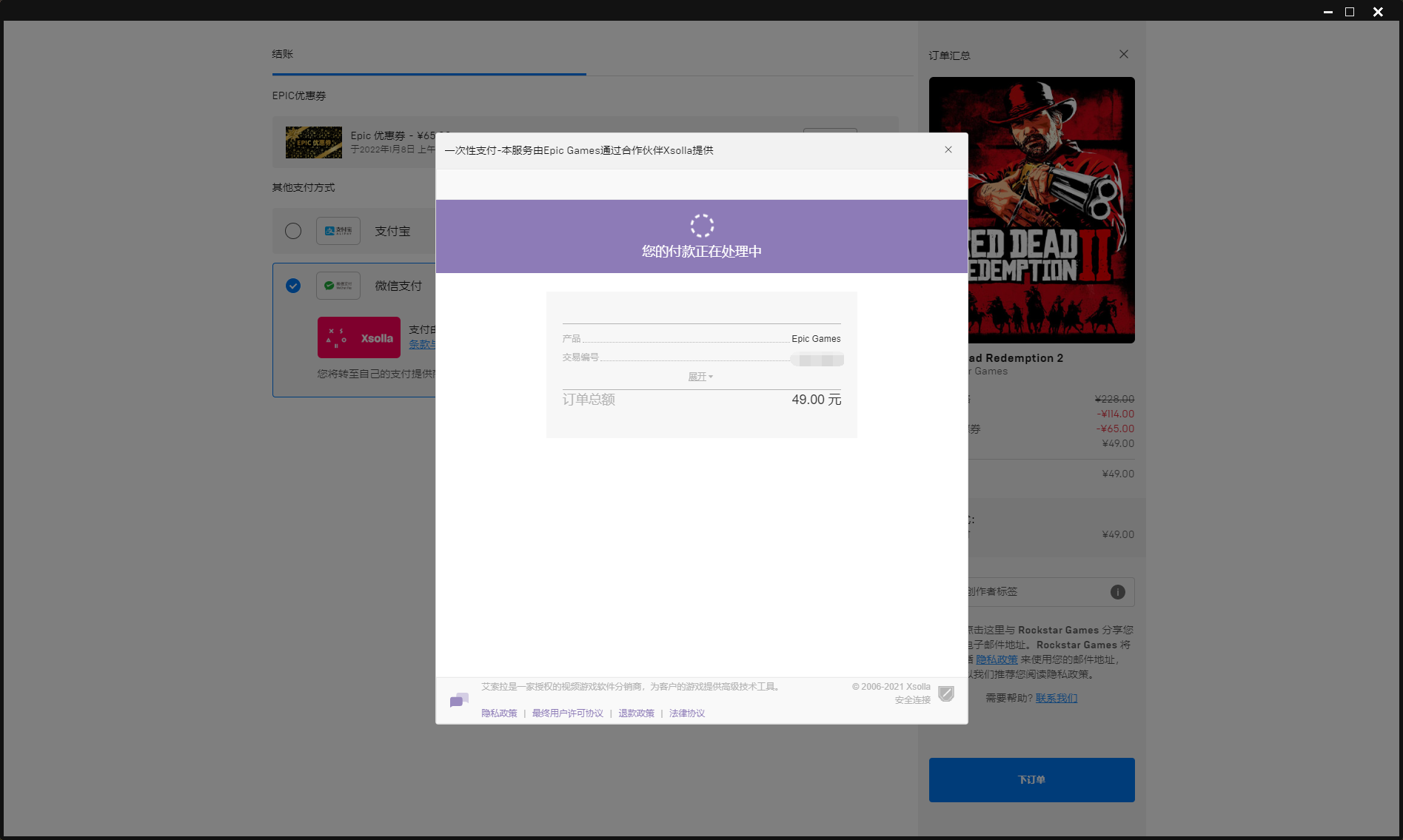Click the Epic coupon thumbnail image

coord(314,142)
